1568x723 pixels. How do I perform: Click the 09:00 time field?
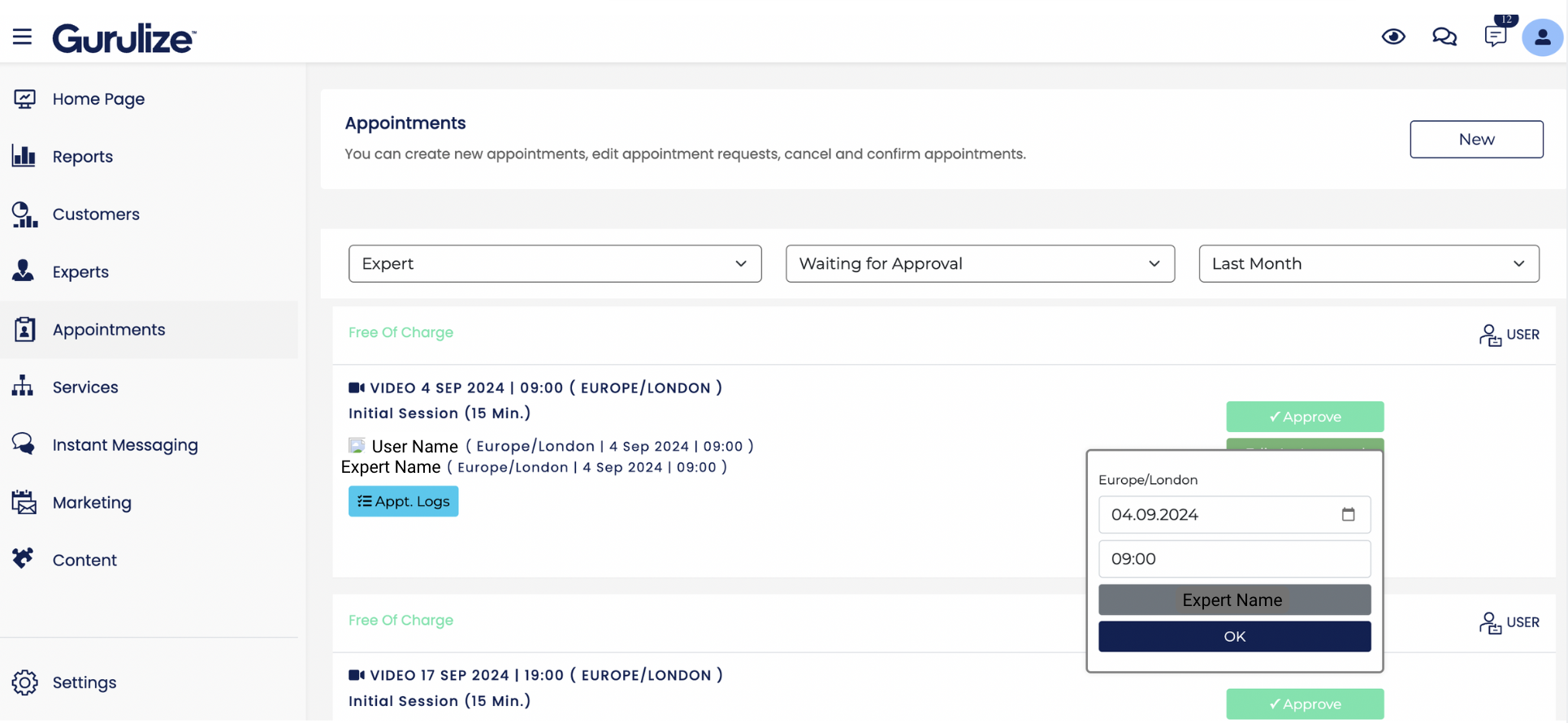click(x=1234, y=559)
